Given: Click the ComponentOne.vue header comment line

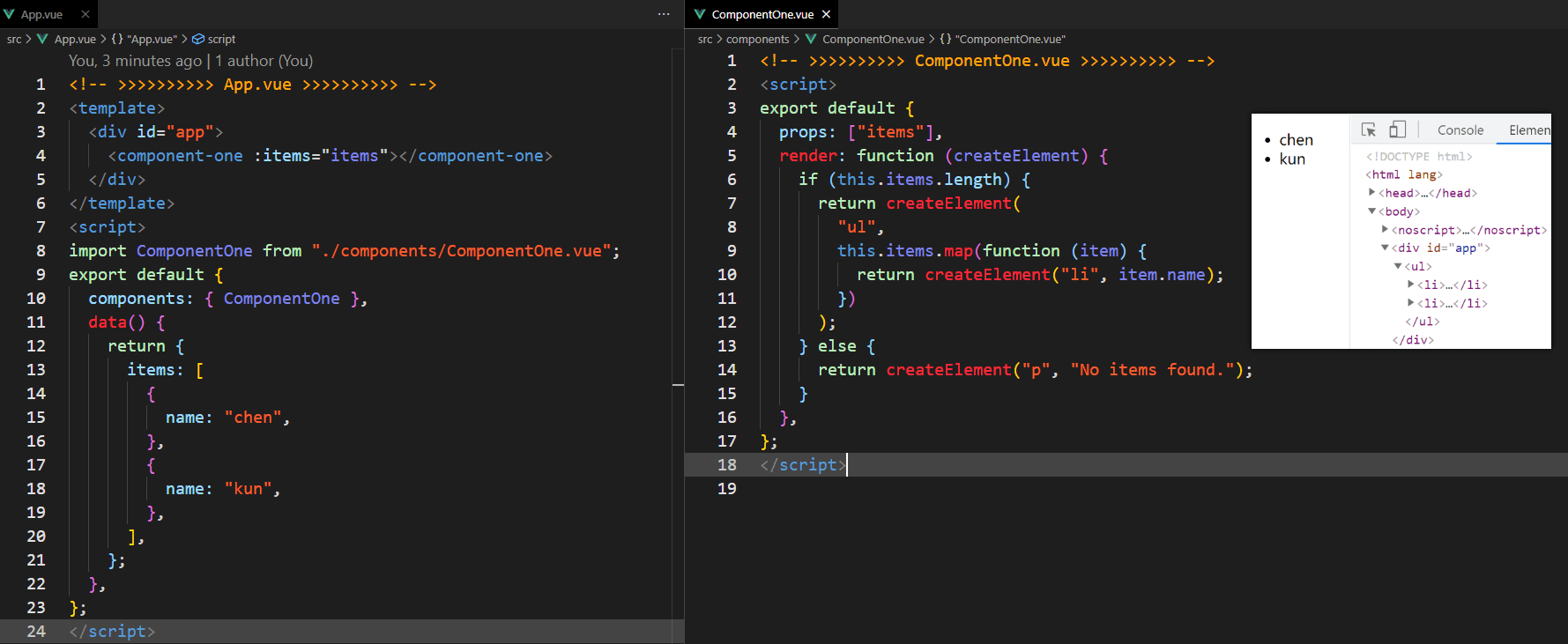Looking at the screenshot, I should click(x=987, y=61).
